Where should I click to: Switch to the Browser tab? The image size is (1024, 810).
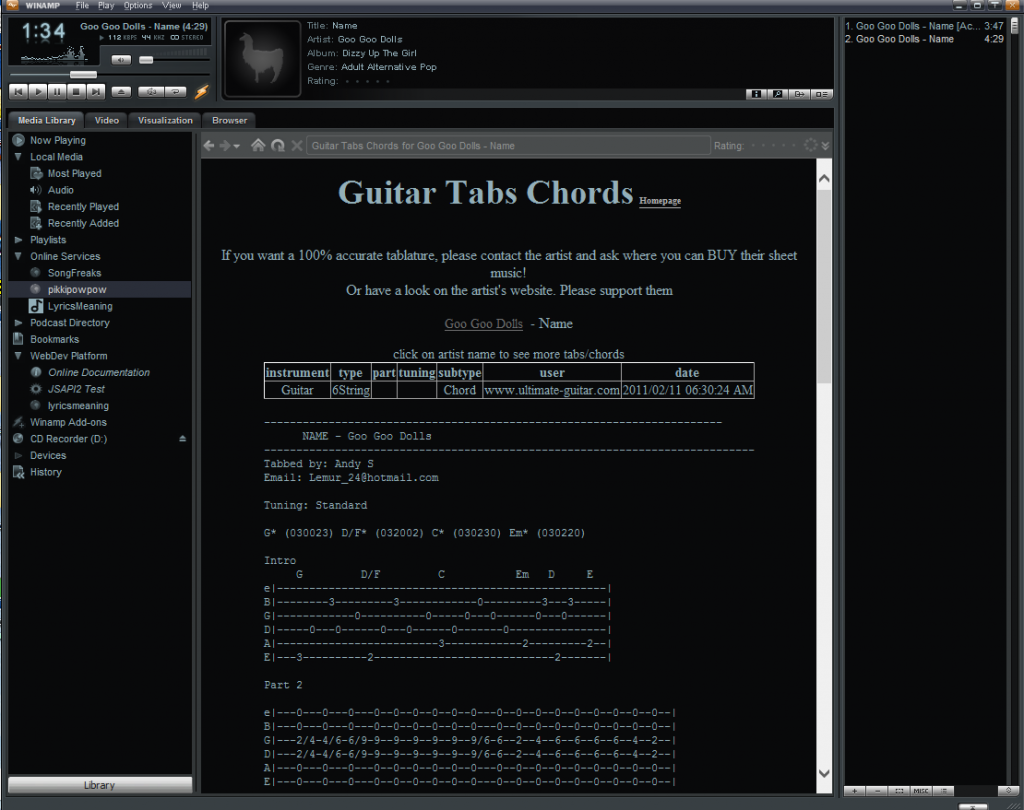coord(229,120)
